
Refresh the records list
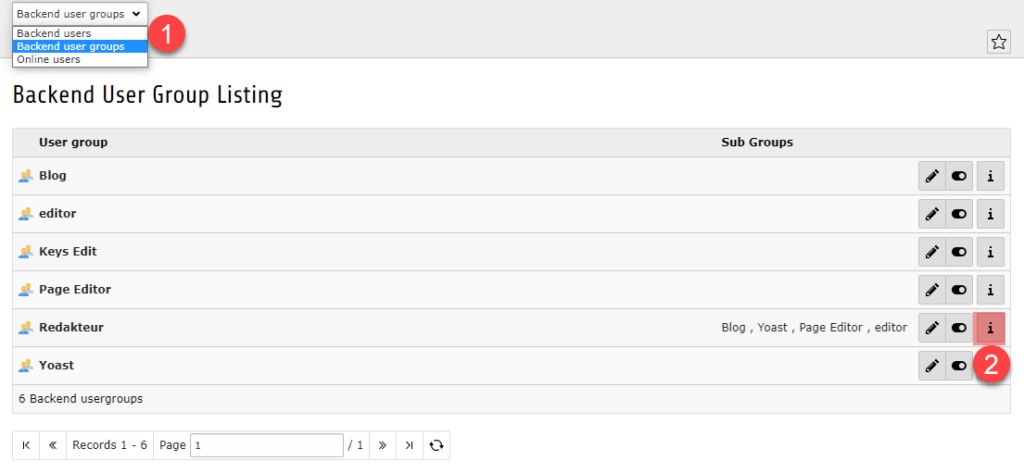[x=436, y=445]
